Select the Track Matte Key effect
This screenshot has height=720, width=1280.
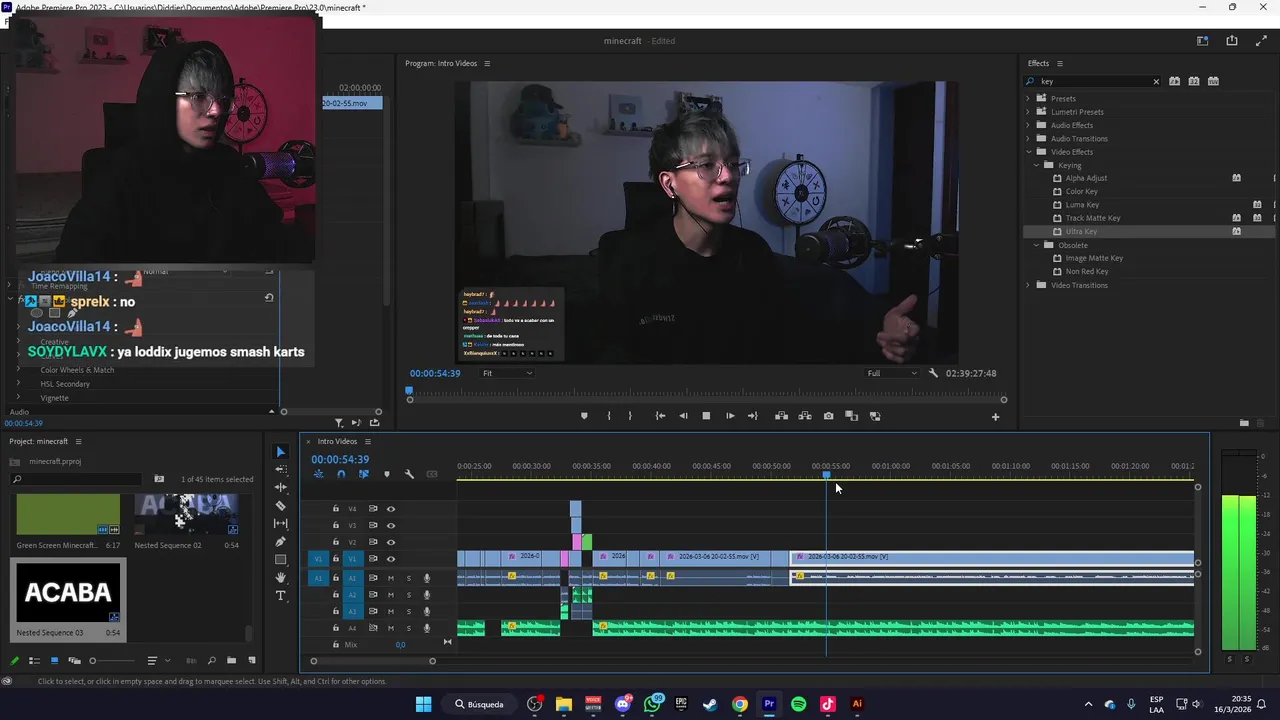[x=1092, y=218]
